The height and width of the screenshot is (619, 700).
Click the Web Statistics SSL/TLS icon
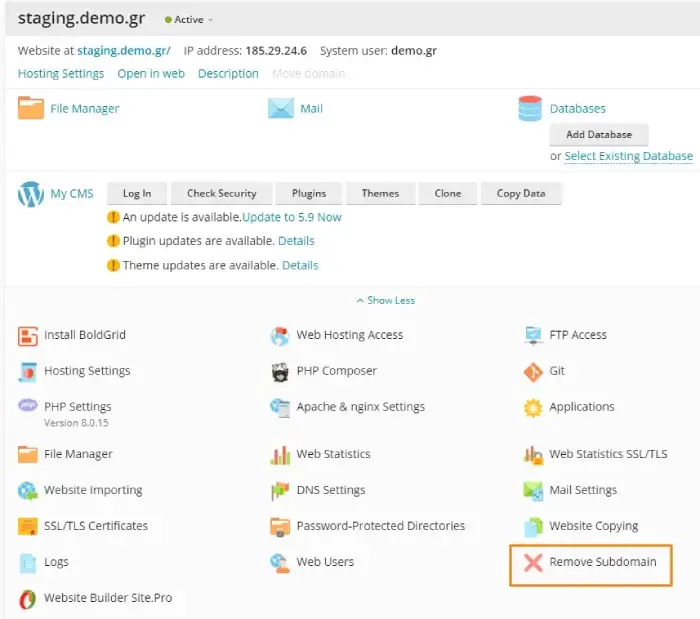(x=533, y=455)
